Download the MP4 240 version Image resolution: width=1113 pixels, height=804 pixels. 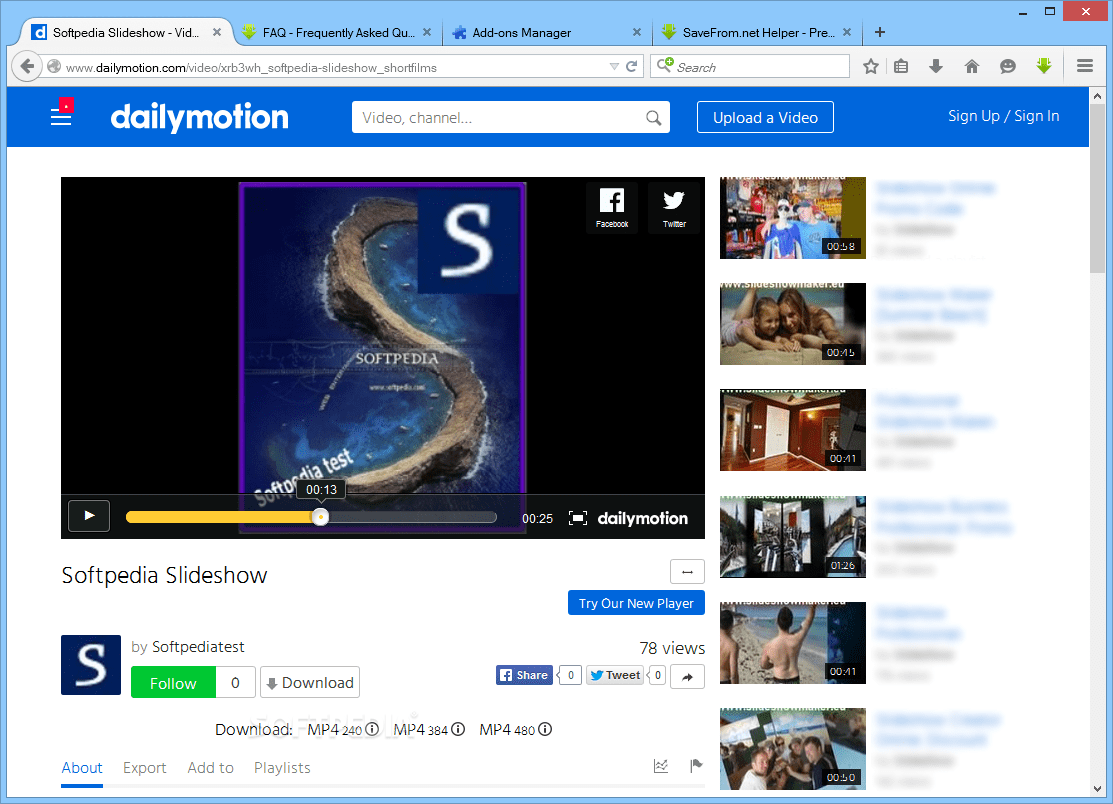click(334, 729)
